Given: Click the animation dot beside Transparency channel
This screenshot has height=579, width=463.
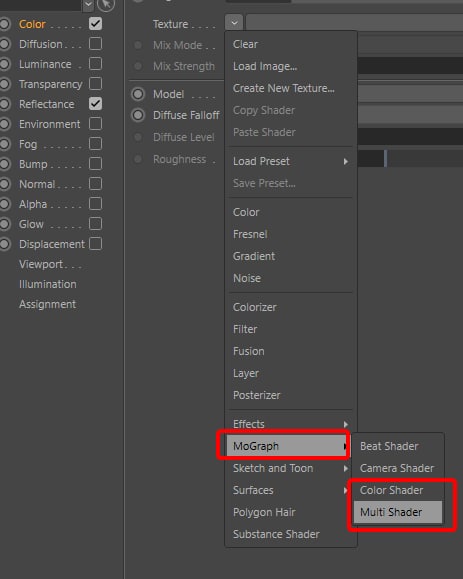Looking at the screenshot, I should 4,84.
